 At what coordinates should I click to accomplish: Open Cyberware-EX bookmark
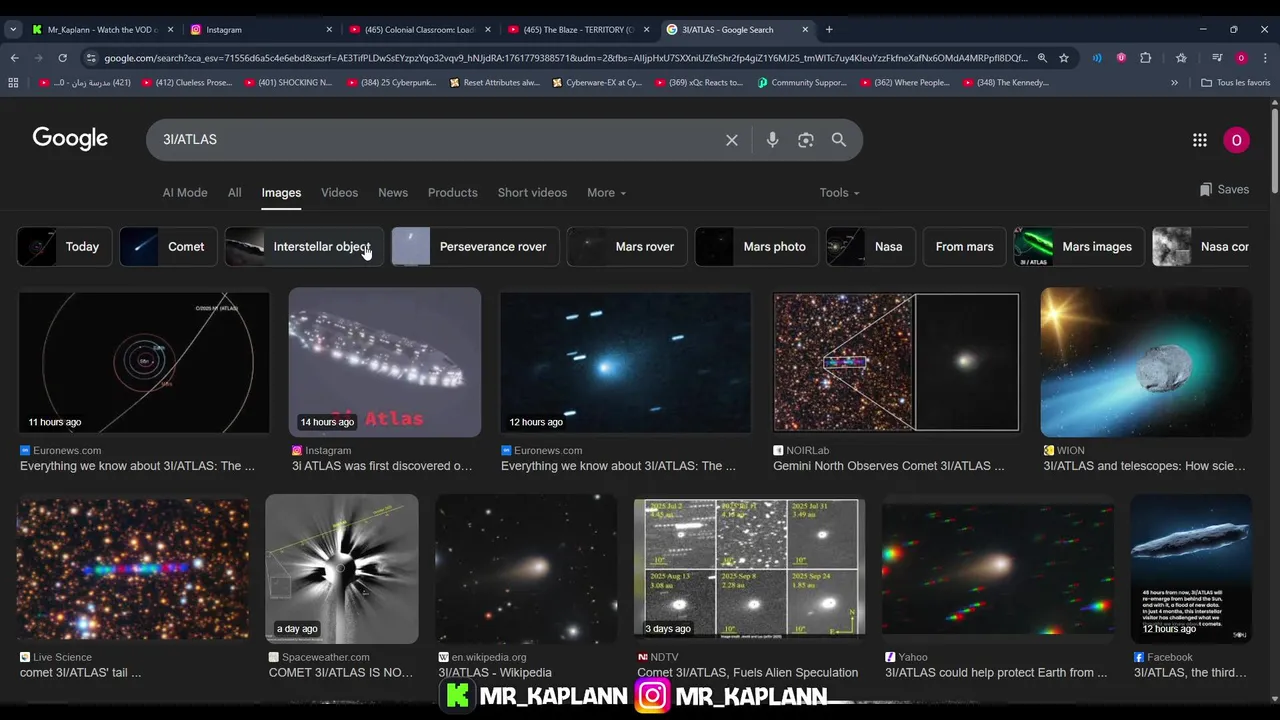(x=598, y=82)
